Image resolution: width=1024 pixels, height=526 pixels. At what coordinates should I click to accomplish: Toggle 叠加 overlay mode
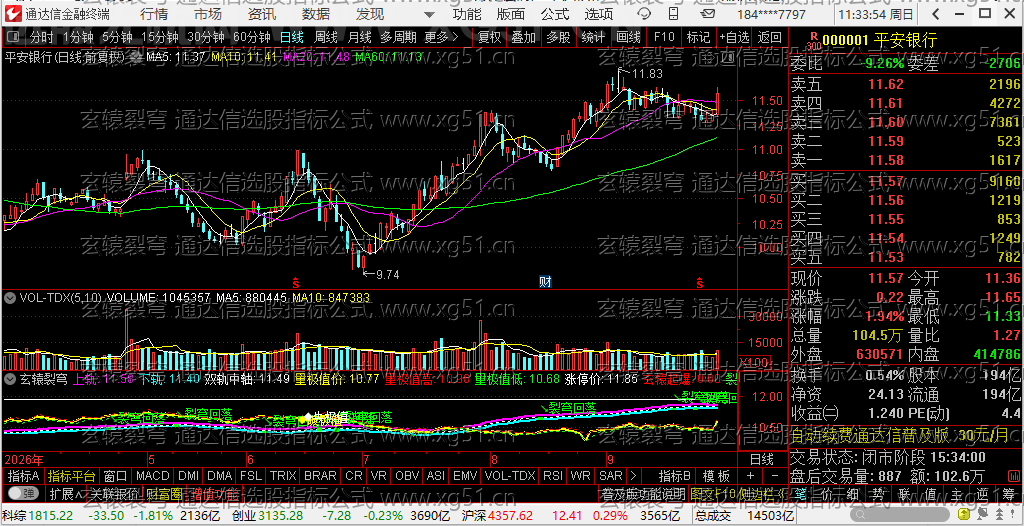click(x=523, y=37)
